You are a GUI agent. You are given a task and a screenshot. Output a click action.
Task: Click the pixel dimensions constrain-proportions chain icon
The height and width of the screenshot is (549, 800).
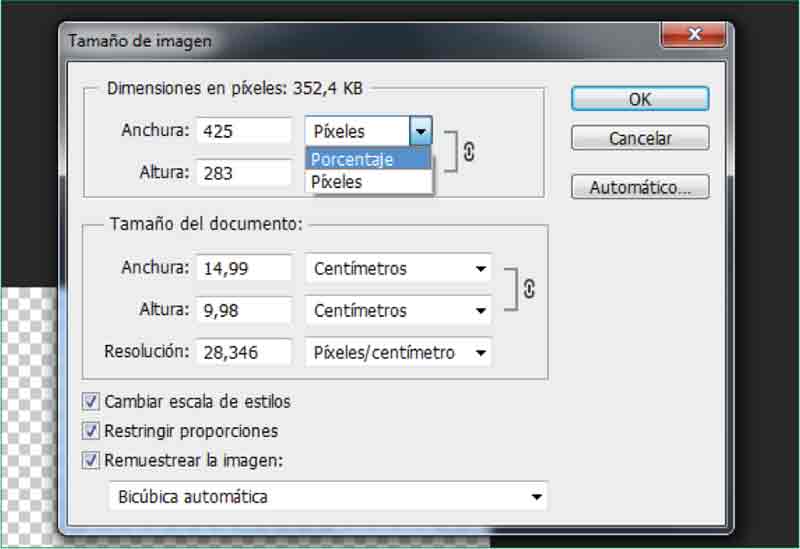468,151
